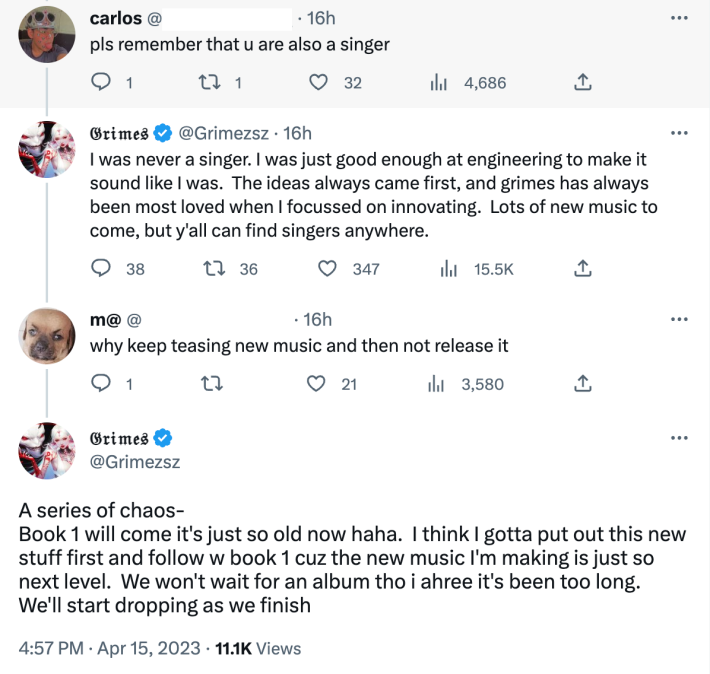Image resolution: width=710 pixels, height=674 pixels.
Task: Like carlos's tweet with 32 likes
Action: (320, 83)
